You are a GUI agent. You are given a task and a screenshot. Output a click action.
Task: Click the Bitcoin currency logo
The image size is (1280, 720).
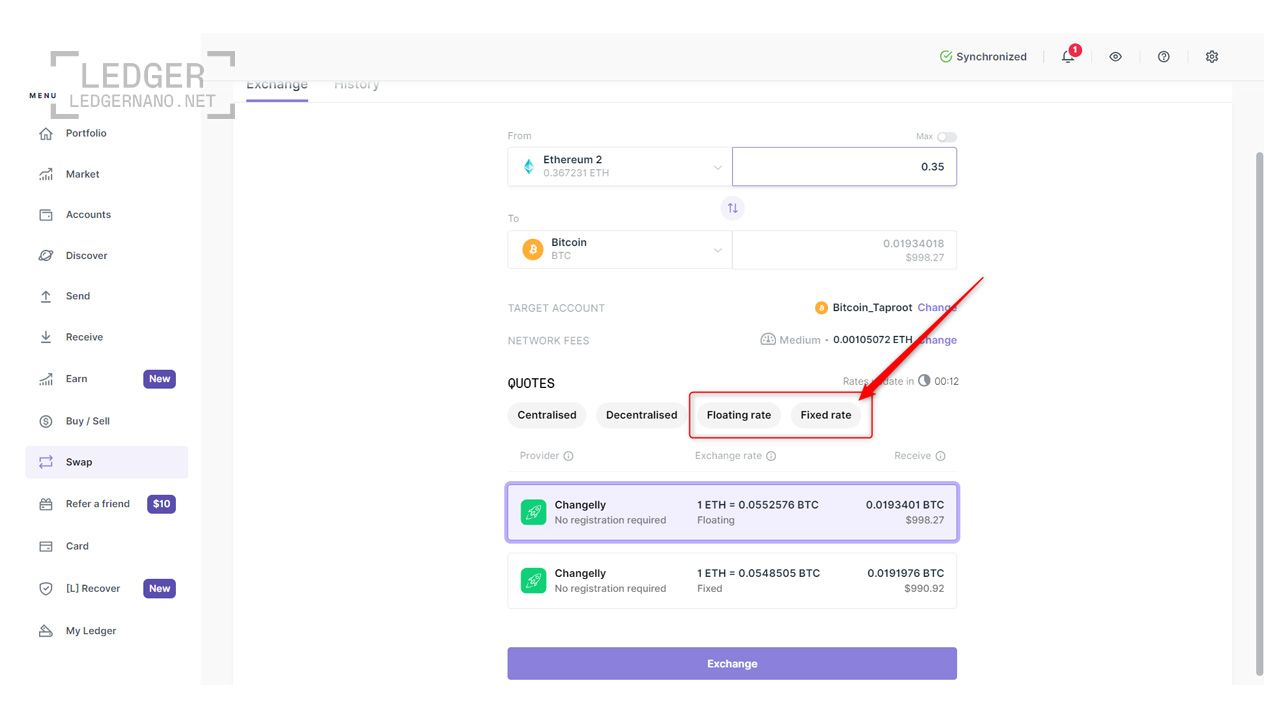(533, 249)
